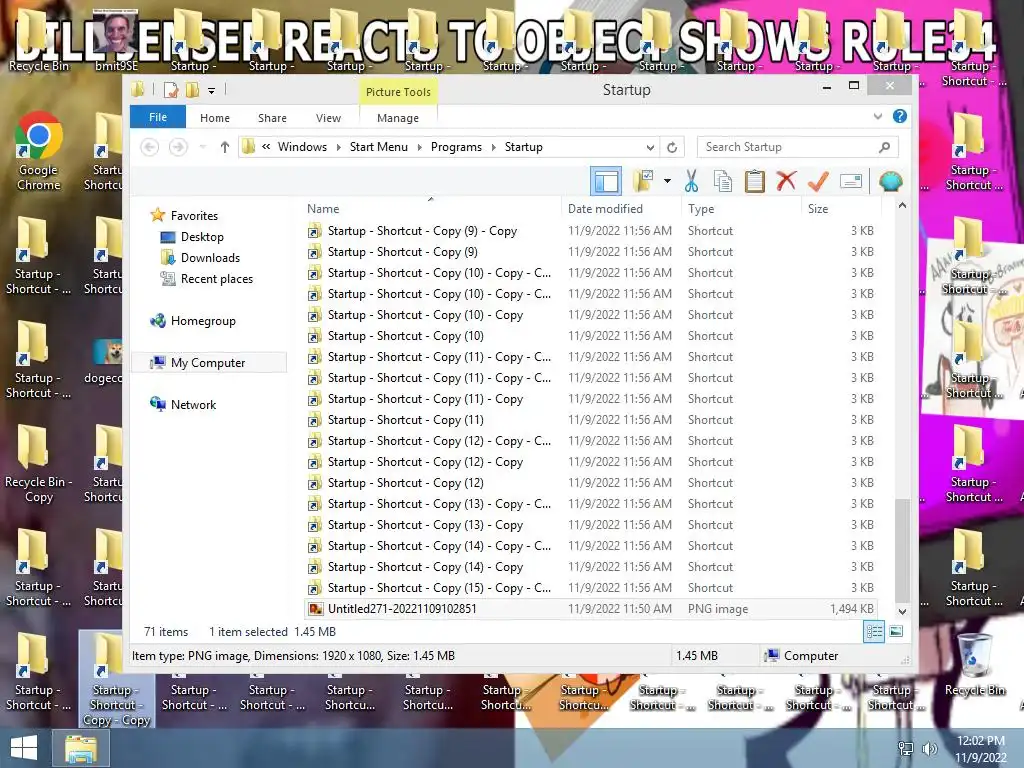Click the Copy pages icon
Image resolution: width=1024 pixels, height=768 pixels.
(723, 182)
